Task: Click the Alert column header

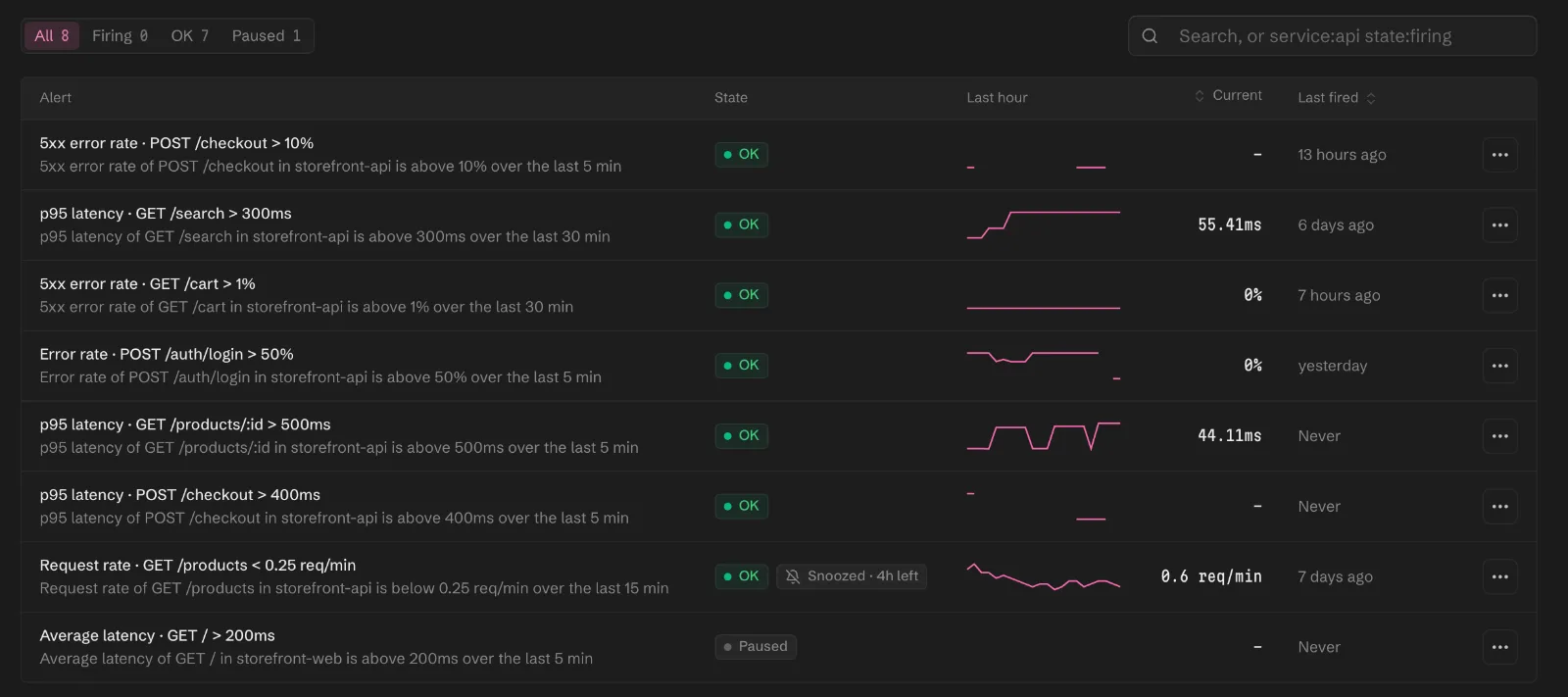Action: (56, 98)
